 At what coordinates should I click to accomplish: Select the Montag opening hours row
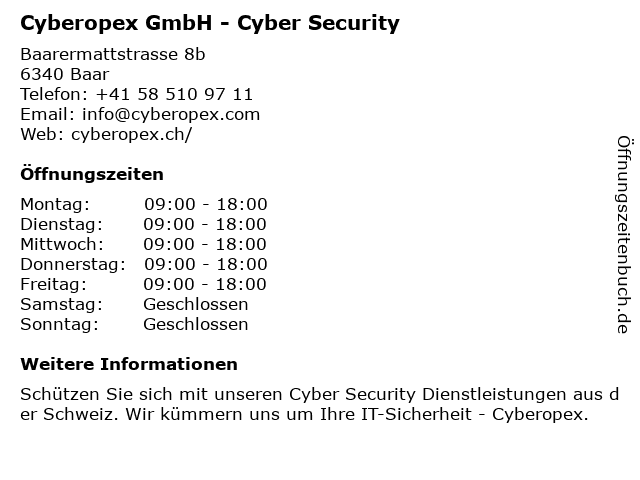[144, 204]
